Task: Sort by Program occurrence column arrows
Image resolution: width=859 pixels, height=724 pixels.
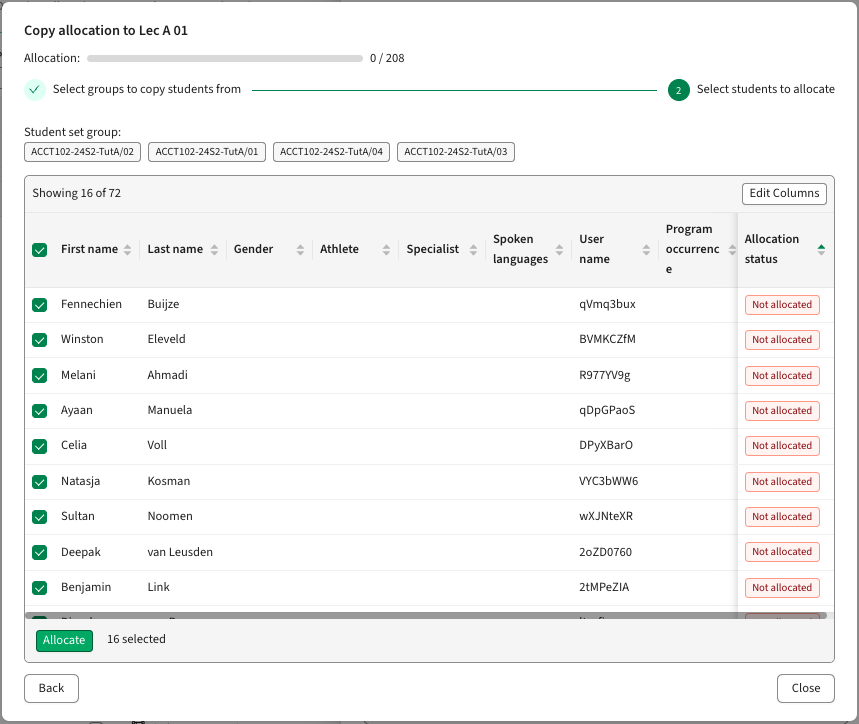Action: click(x=732, y=250)
